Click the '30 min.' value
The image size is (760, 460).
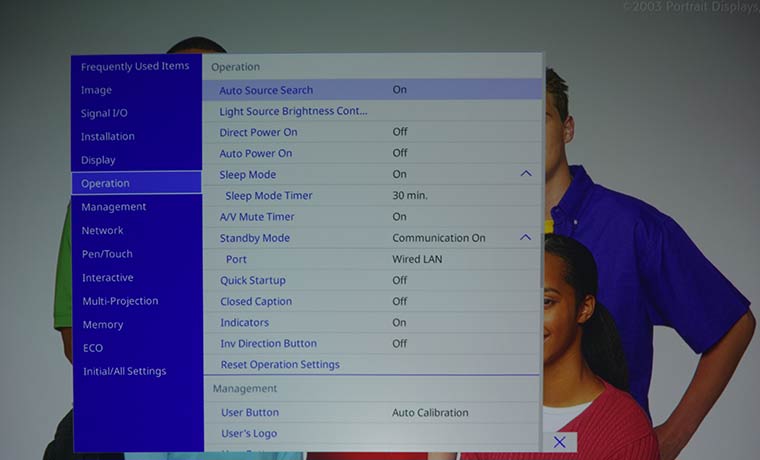pyautogui.click(x=410, y=195)
